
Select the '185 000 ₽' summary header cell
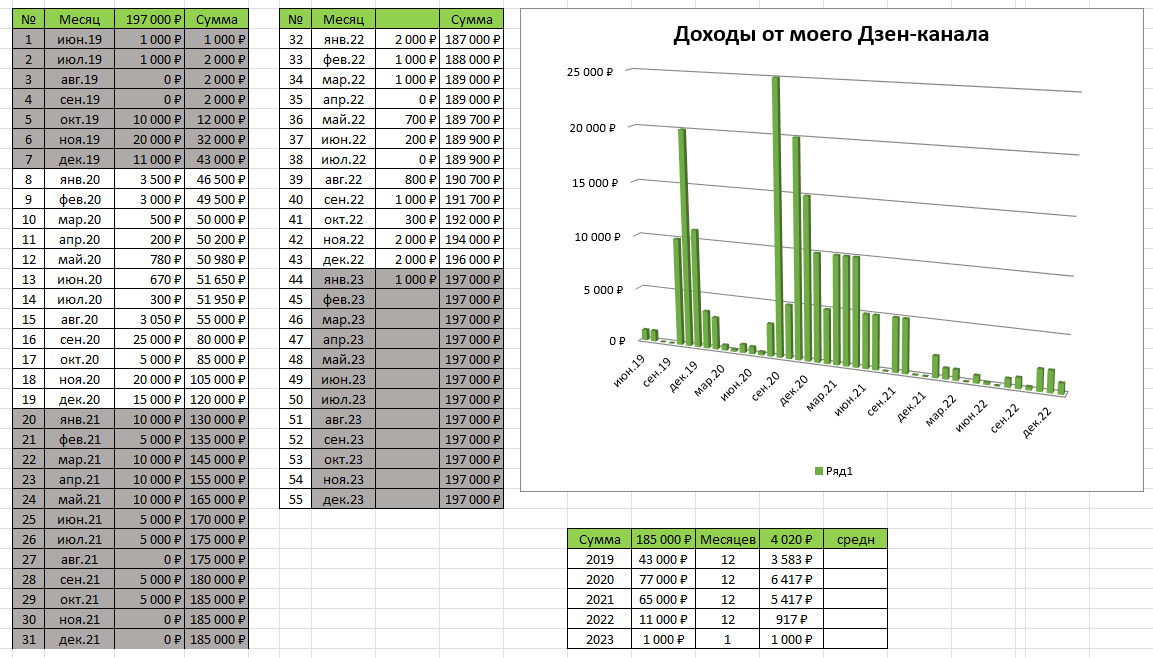click(663, 539)
